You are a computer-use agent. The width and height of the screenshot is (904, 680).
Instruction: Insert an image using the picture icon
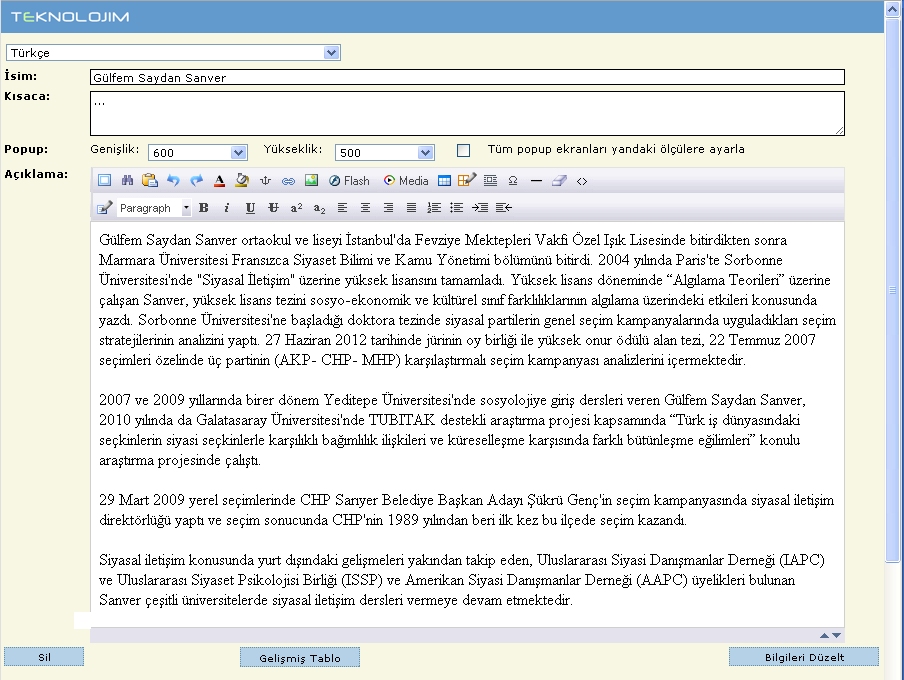(x=311, y=181)
